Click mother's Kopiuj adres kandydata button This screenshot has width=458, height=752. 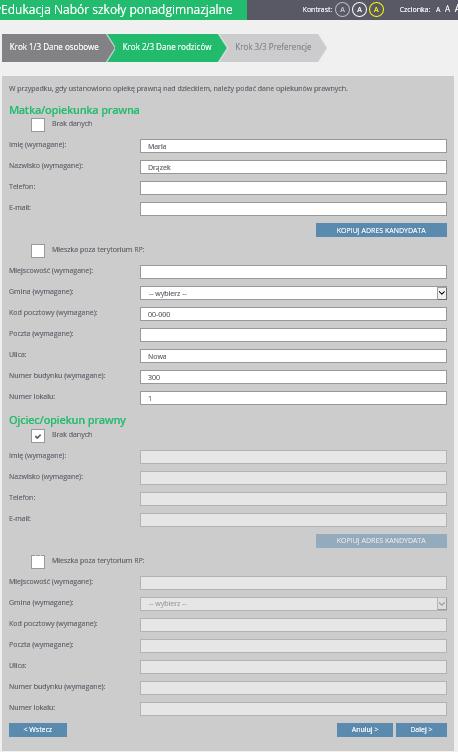point(381,230)
